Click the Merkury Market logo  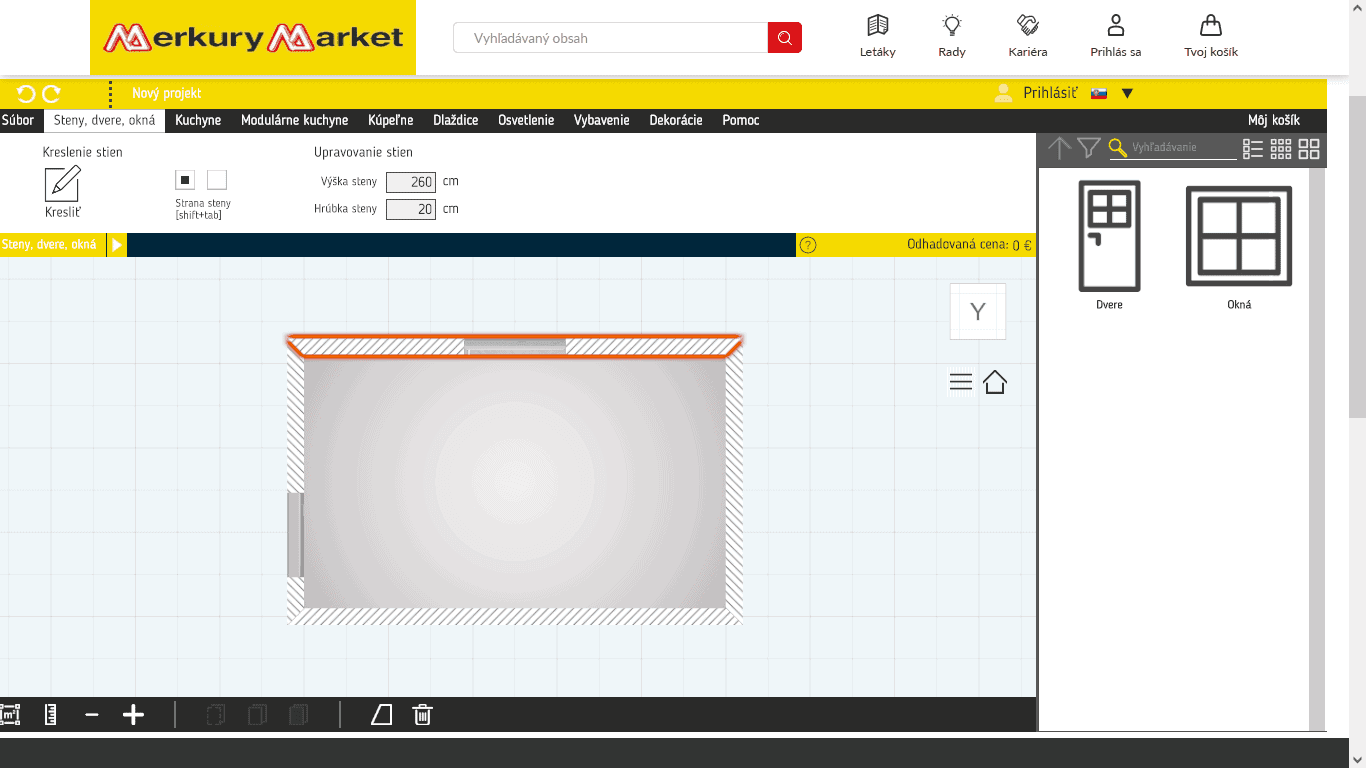[253, 38]
